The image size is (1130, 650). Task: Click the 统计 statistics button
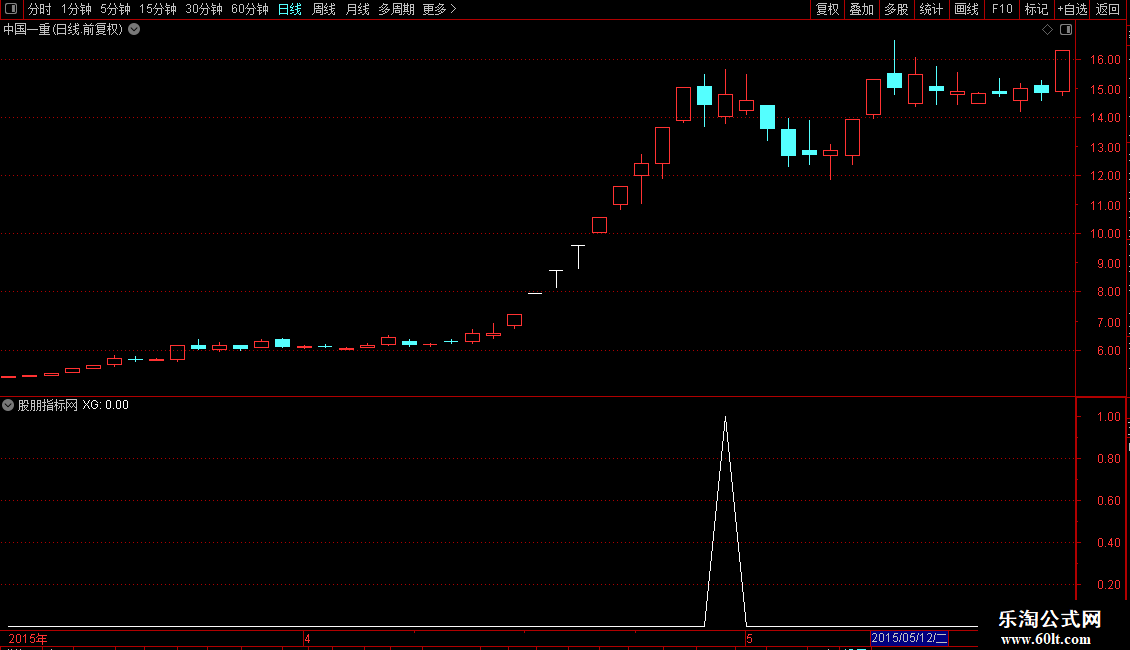coord(931,9)
